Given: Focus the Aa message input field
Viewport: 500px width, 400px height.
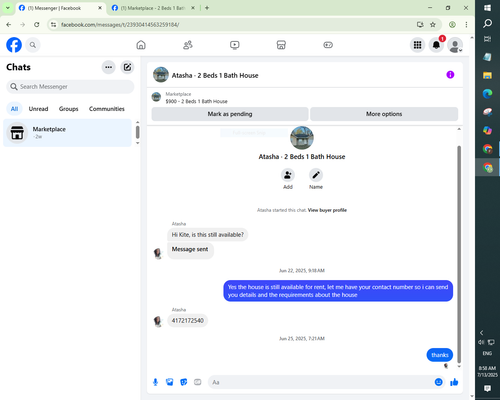Looking at the screenshot, I should coord(321,382).
